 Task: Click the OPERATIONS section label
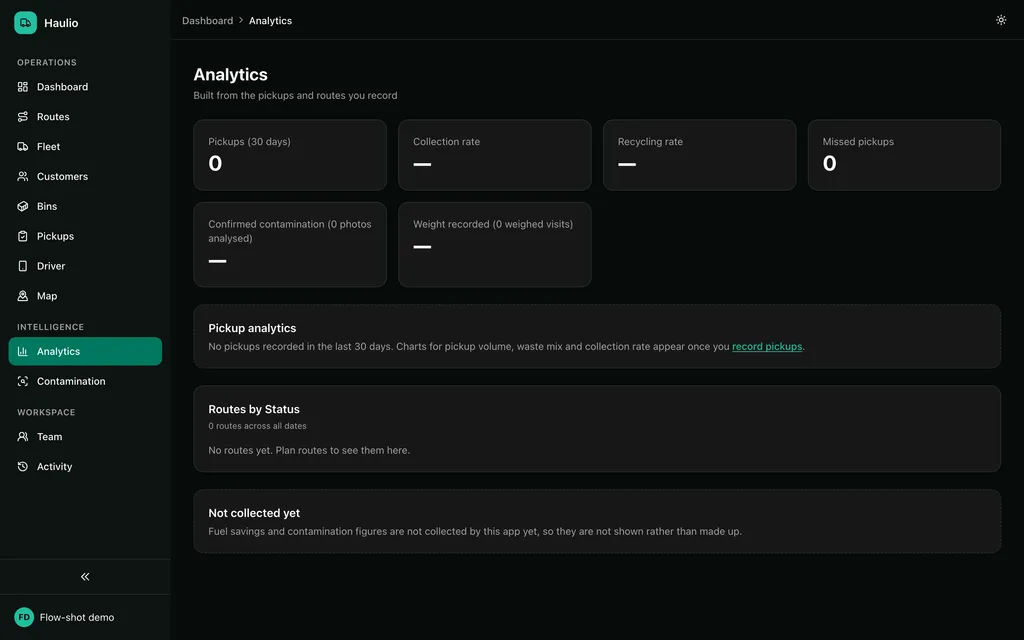tap(47, 63)
